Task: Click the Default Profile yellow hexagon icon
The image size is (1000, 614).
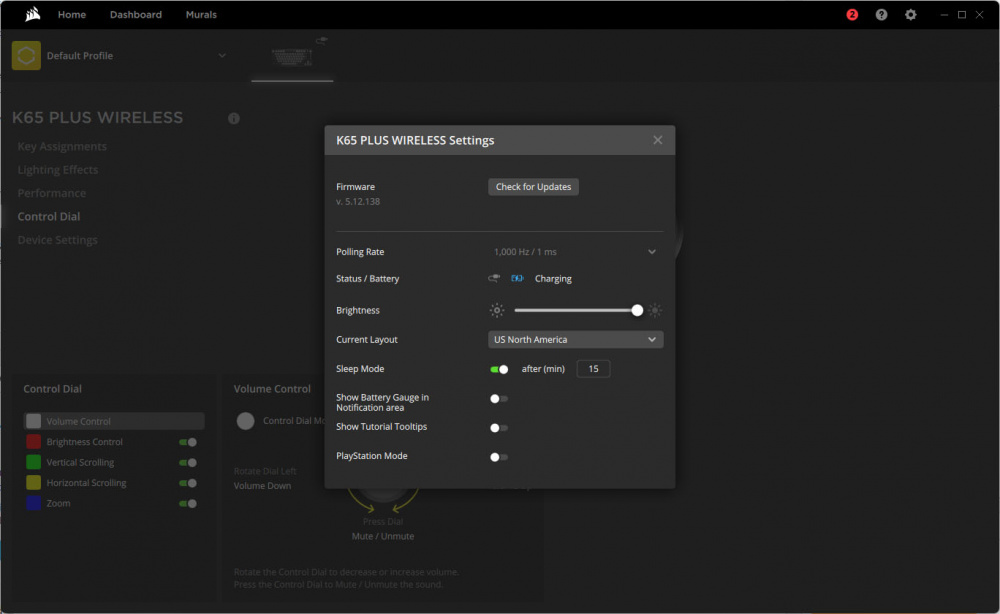Action: point(26,55)
